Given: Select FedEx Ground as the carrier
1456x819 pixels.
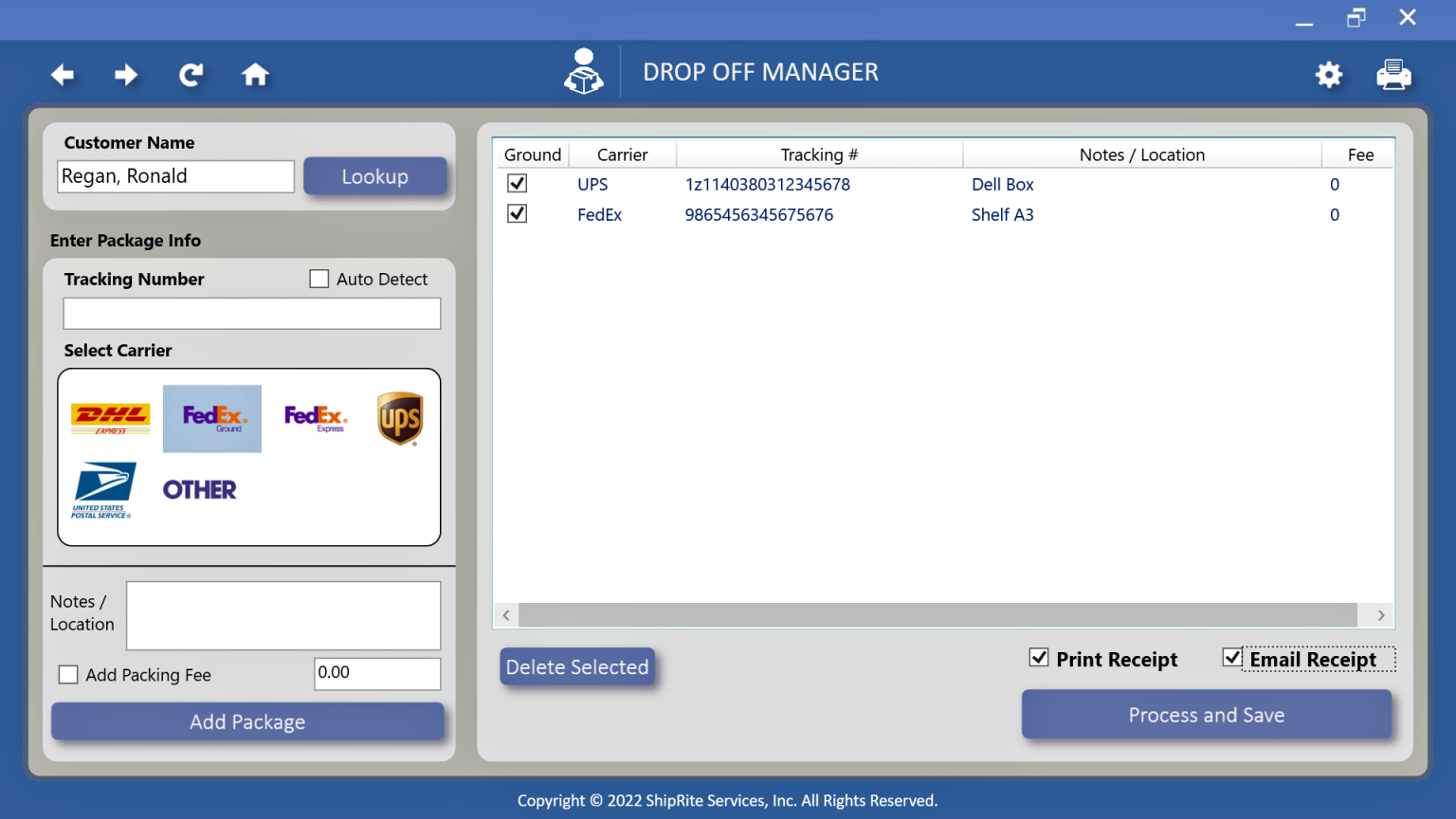Looking at the screenshot, I should click(x=212, y=418).
